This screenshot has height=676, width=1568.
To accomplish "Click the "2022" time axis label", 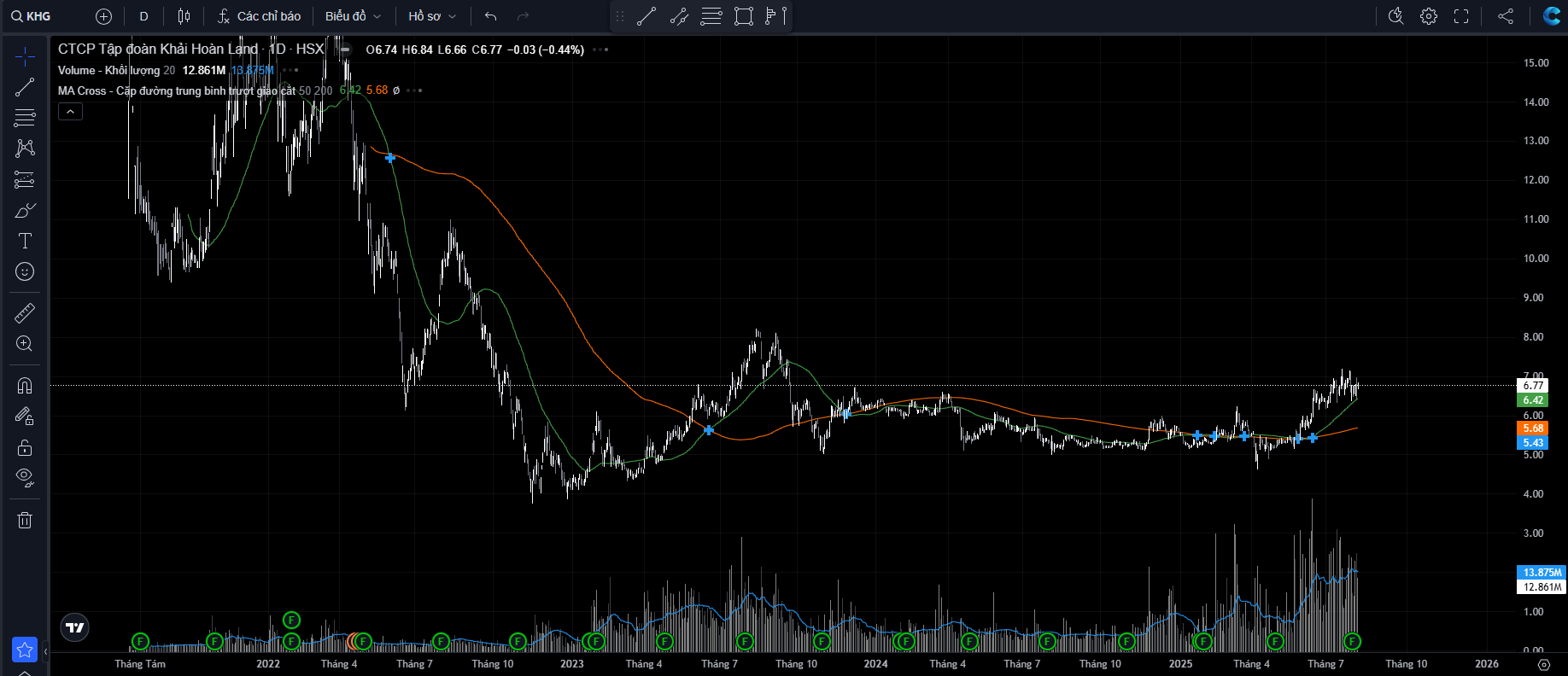I will [268, 664].
